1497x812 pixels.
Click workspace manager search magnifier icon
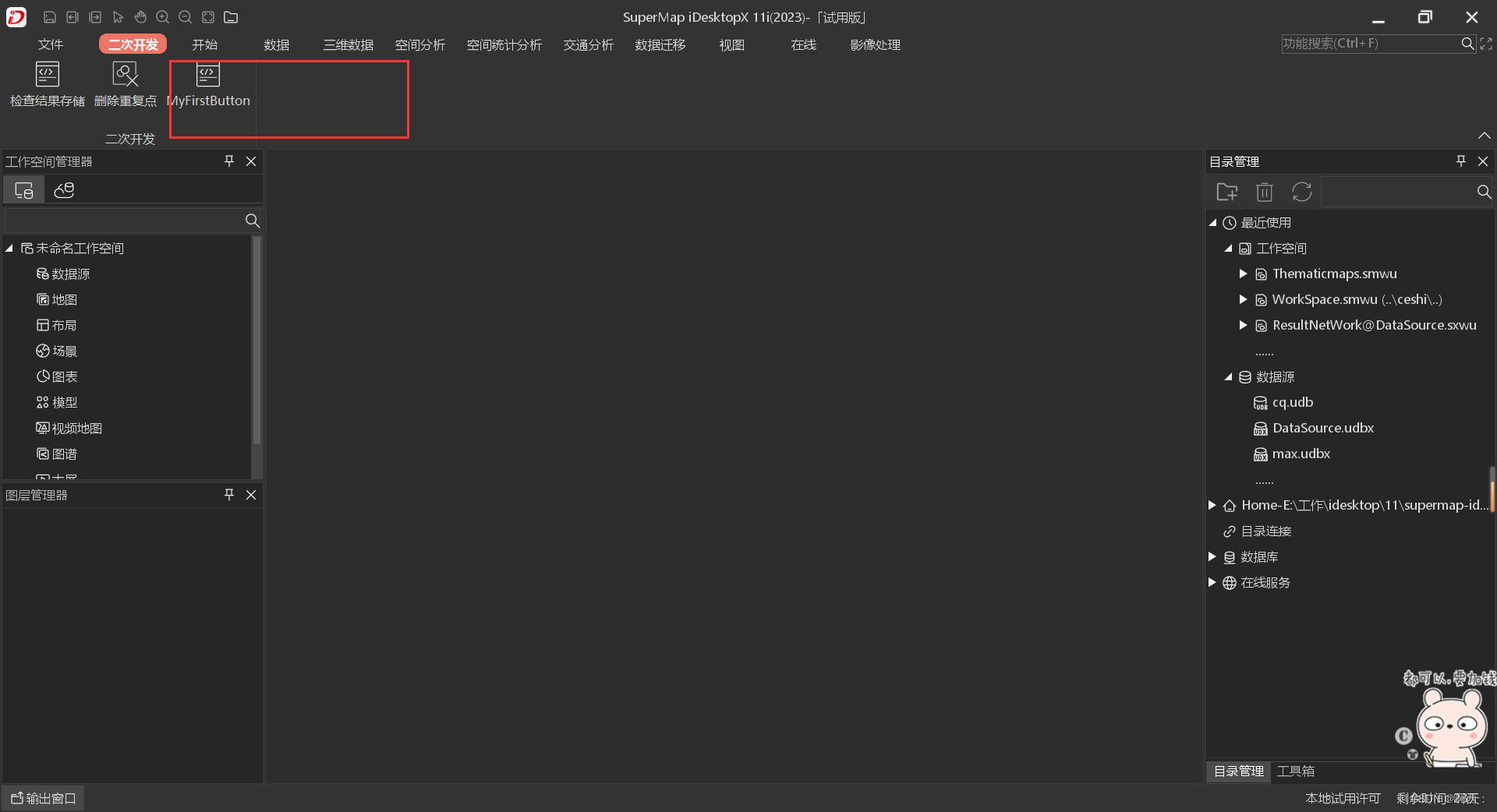coord(252,221)
